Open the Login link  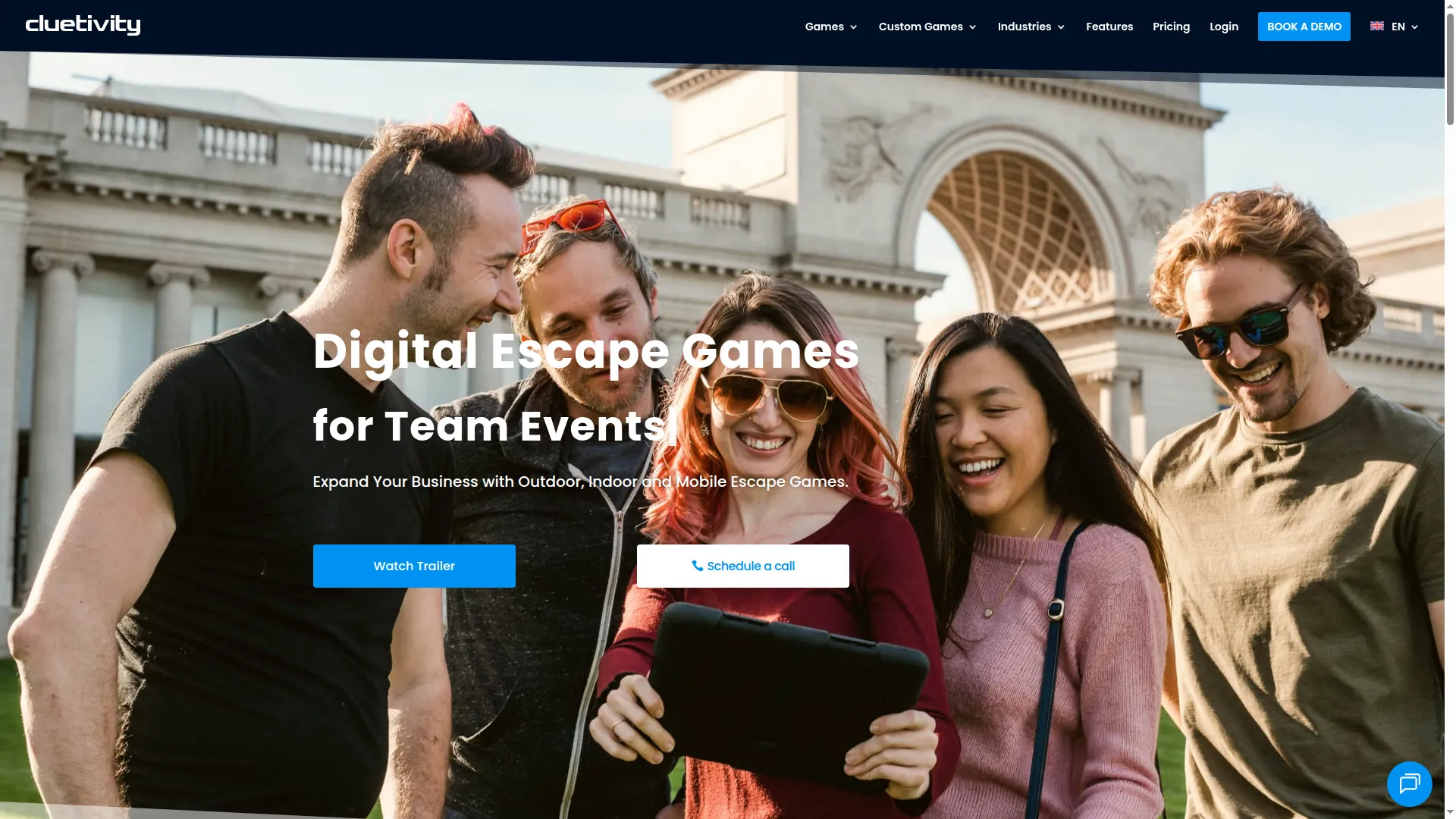click(x=1224, y=27)
